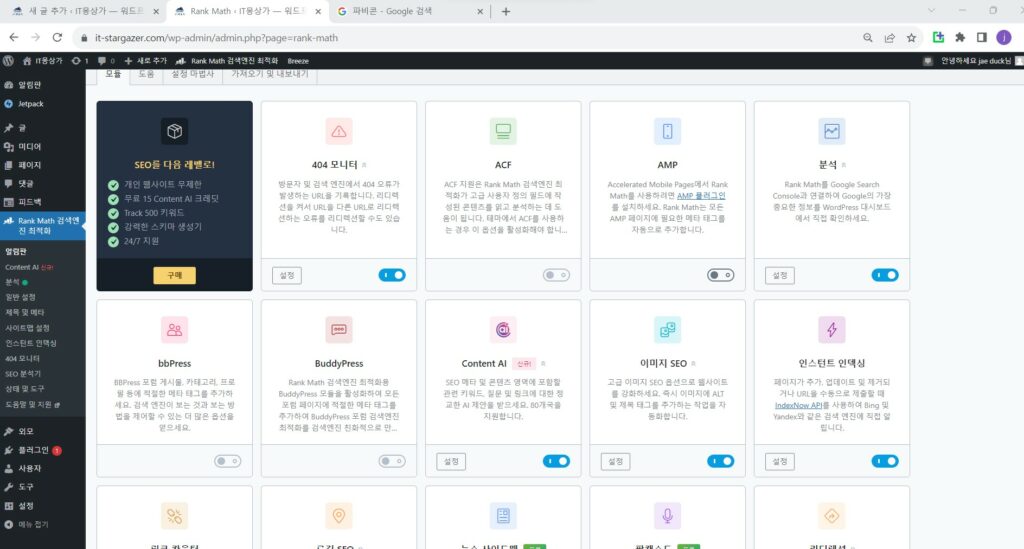
Task: Open Rank Math 검색엔진 최적화 admin bar menu
Action: [x=227, y=61]
